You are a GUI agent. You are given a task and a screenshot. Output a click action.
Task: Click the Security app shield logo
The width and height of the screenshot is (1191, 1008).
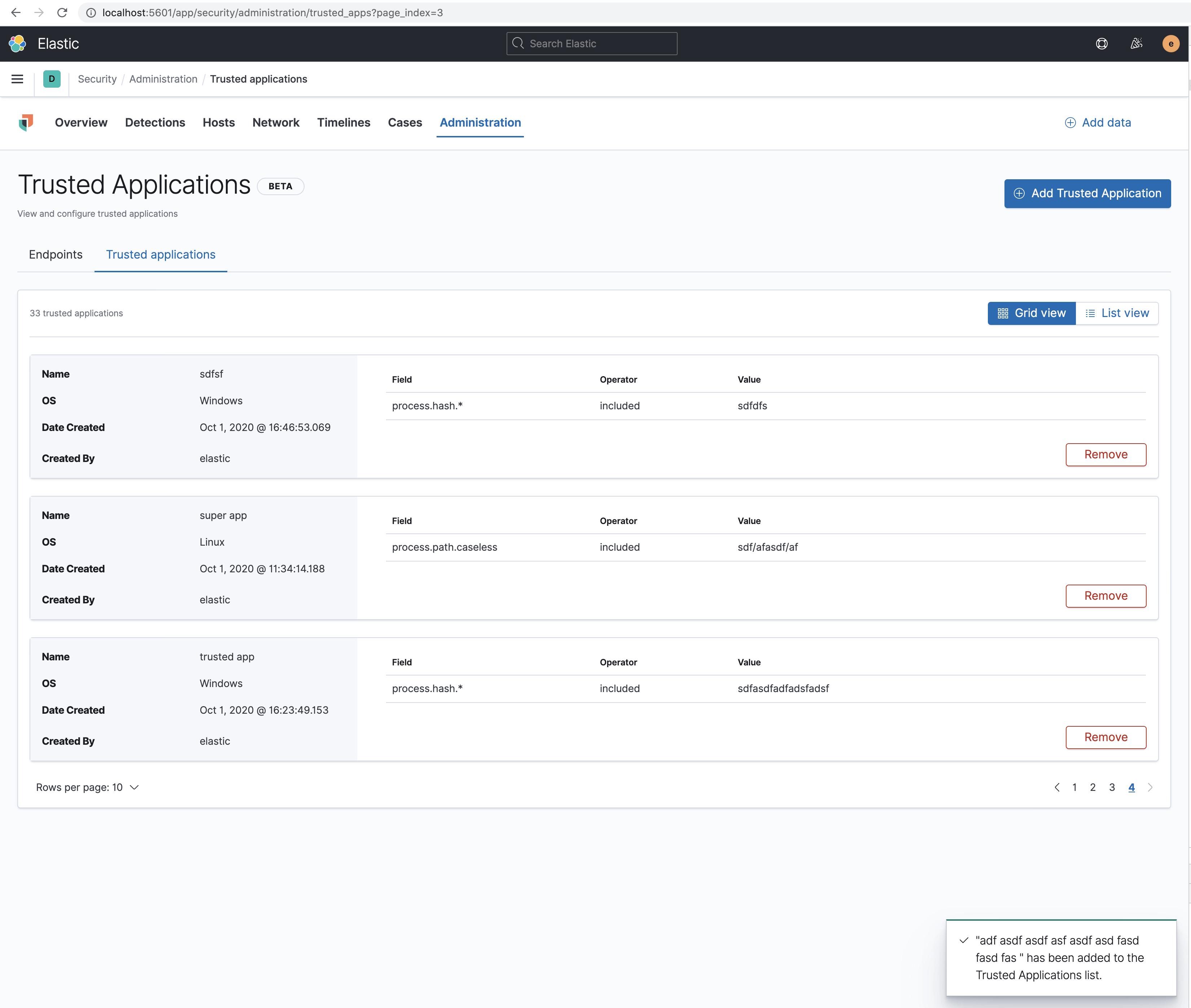26,122
